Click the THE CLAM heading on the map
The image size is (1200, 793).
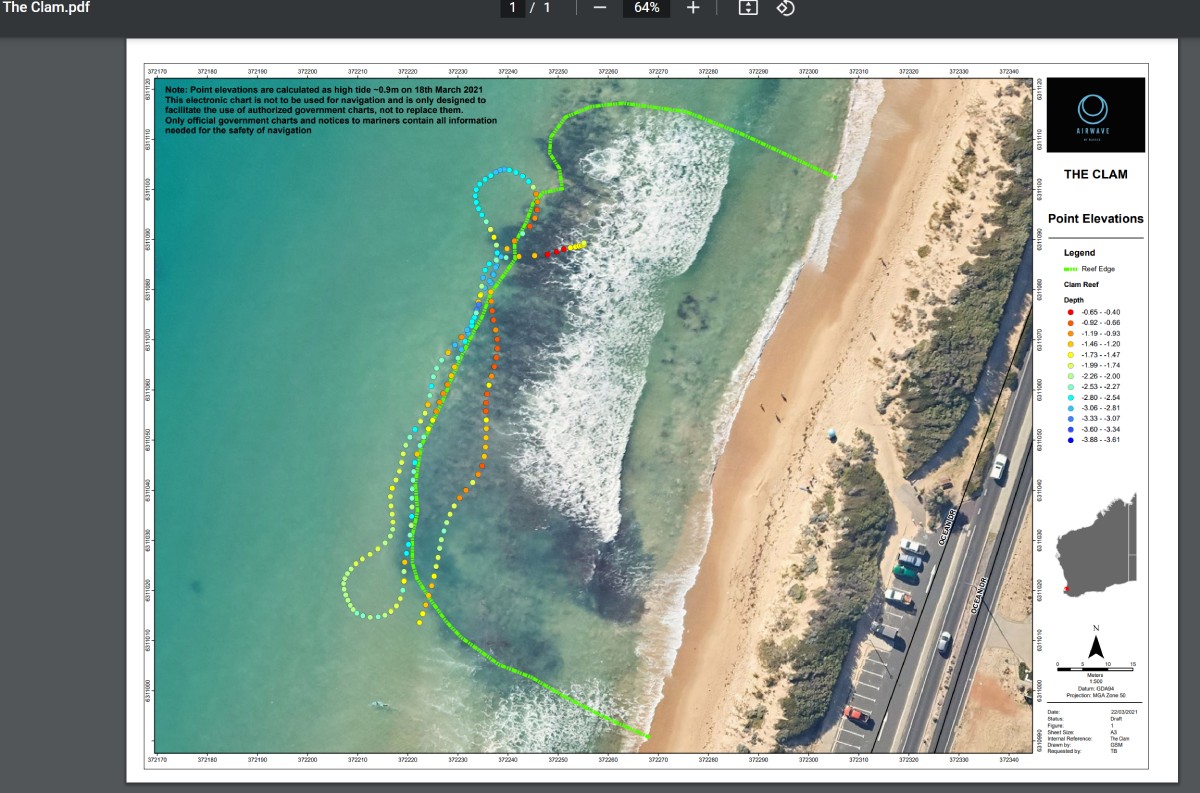pyautogui.click(x=1095, y=174)
